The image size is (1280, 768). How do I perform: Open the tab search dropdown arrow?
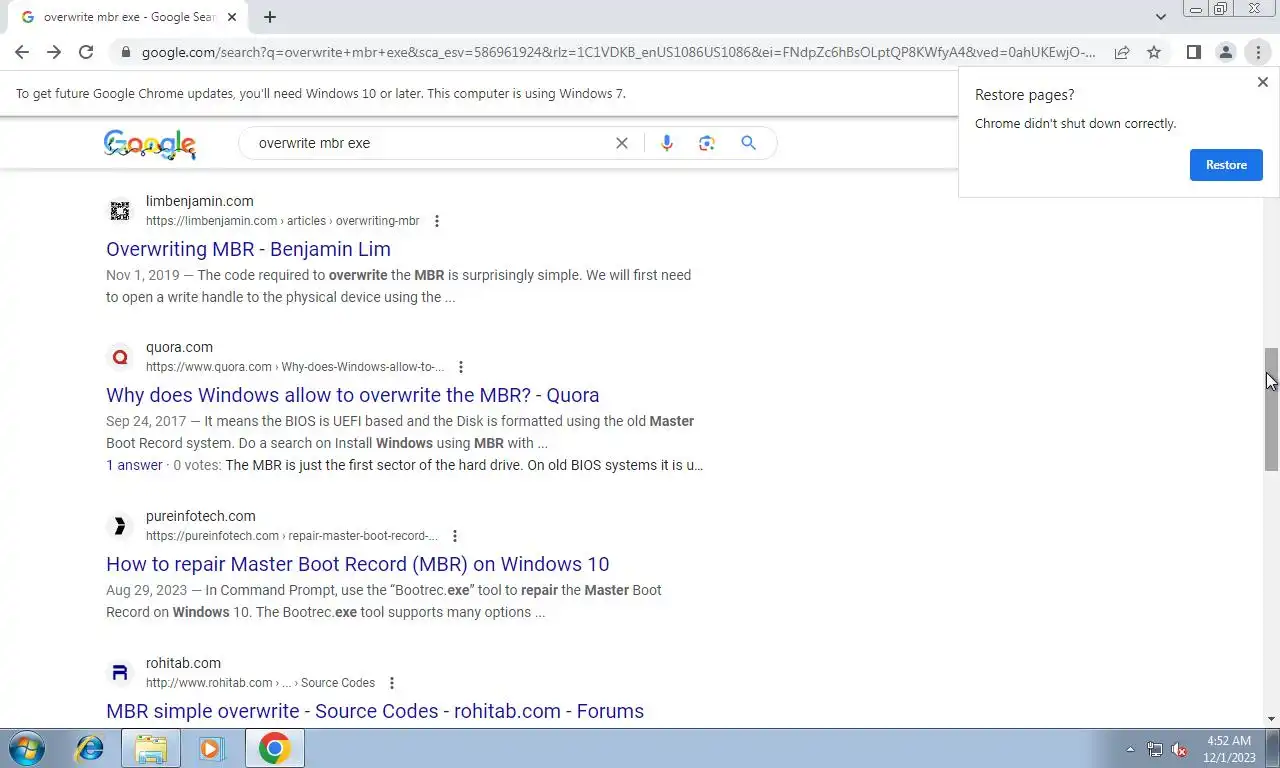(1160, 17)
